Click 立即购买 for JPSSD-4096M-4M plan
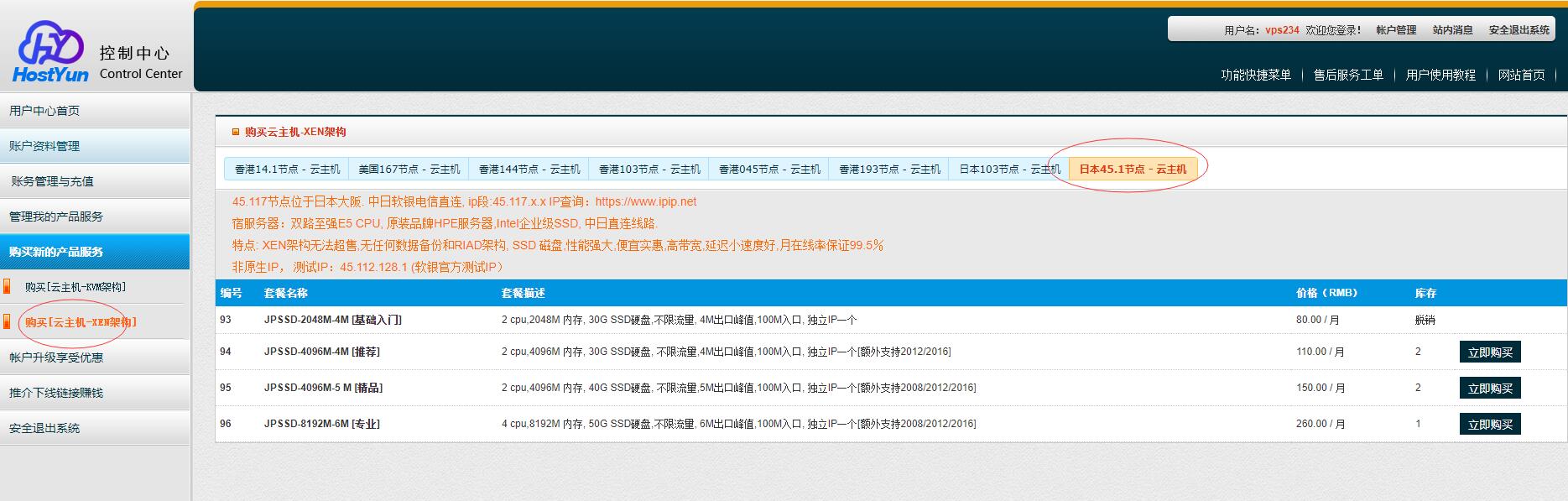1568x501 pixels. (1490, 352)
